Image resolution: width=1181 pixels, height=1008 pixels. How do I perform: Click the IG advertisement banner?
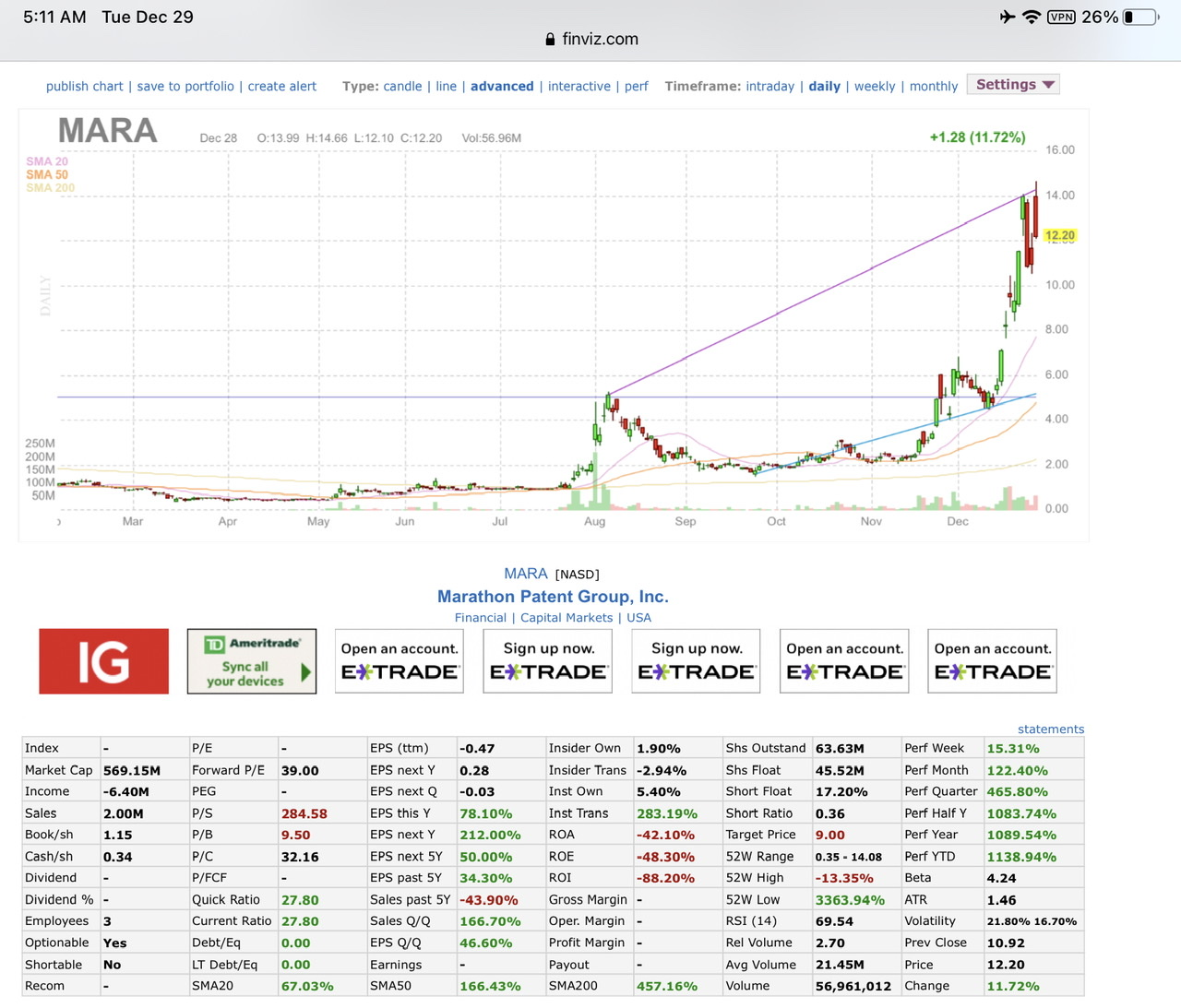103,661
